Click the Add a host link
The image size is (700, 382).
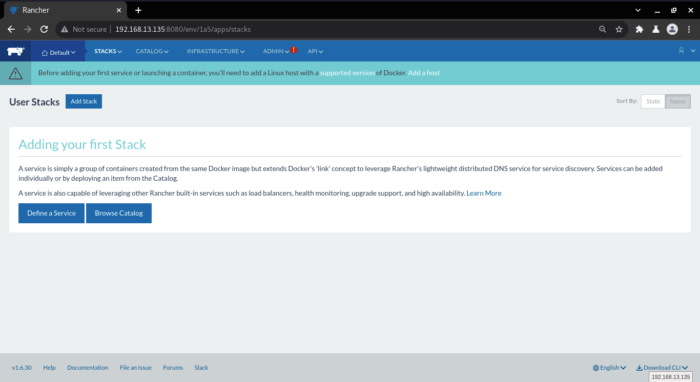click(424, 73)
